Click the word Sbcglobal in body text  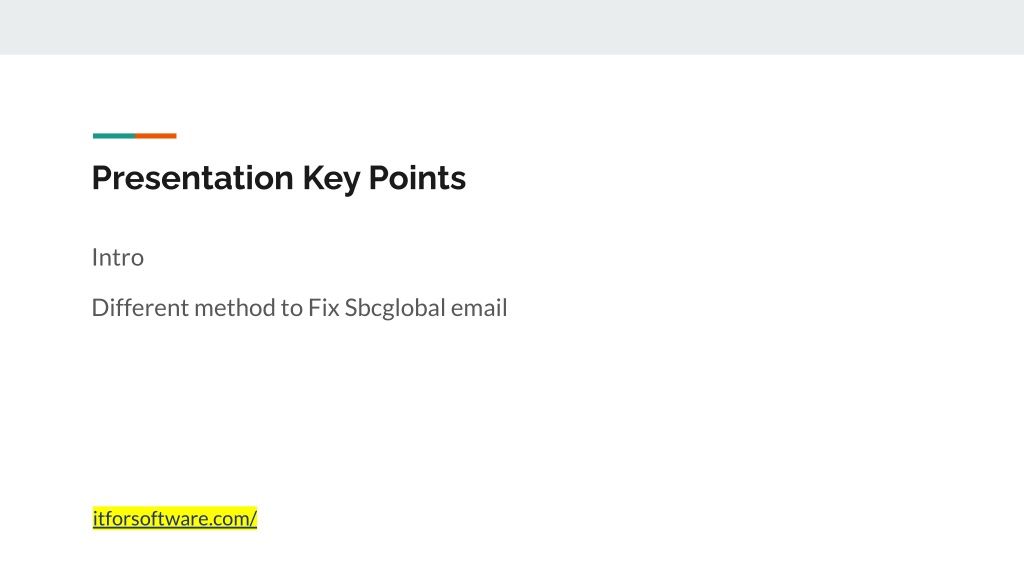(x=394, y=308)
